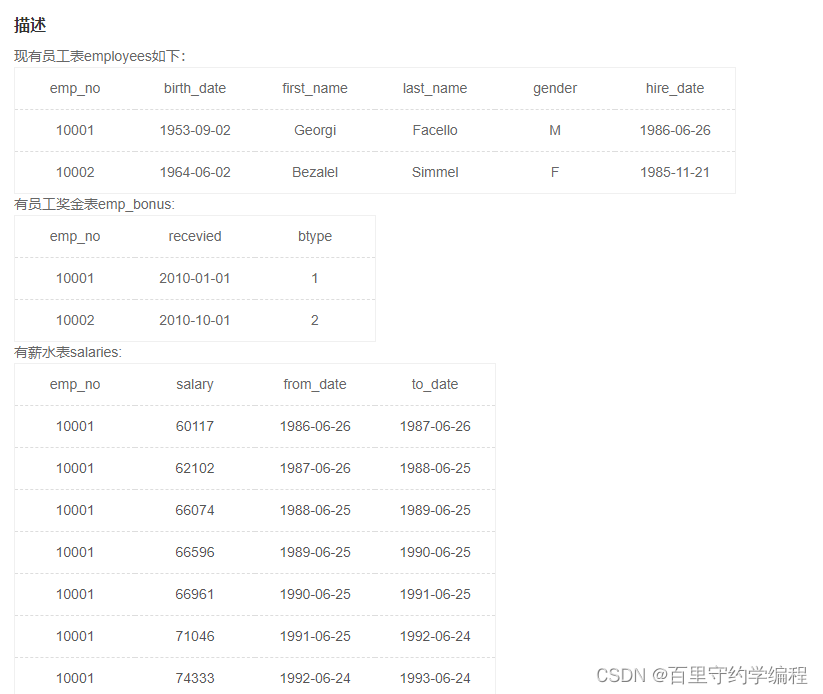
Task: Select to_date 1990-06-25
Action: click(435, 552)
